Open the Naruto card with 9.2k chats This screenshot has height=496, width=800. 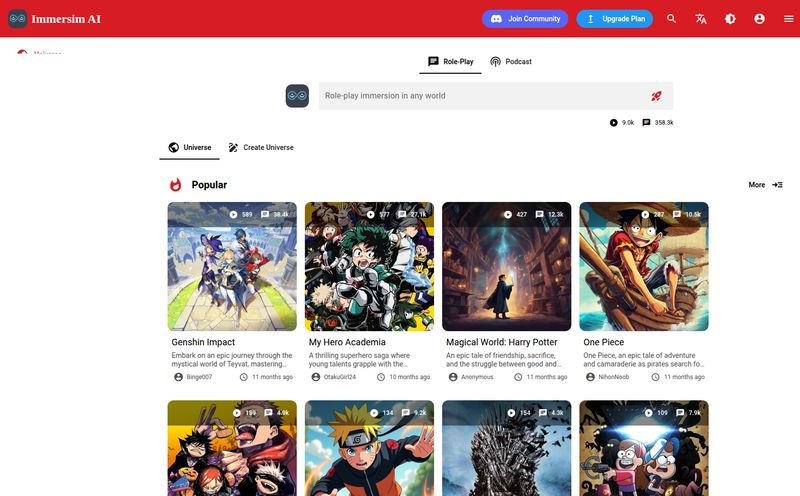pyautogui.click(x=369, y=448)
